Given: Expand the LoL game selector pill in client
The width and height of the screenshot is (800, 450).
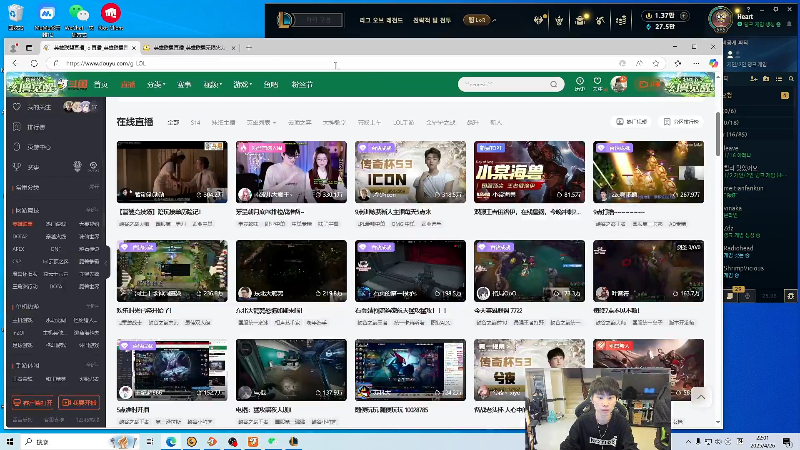Looking at the screenshot, I should 477,20.
